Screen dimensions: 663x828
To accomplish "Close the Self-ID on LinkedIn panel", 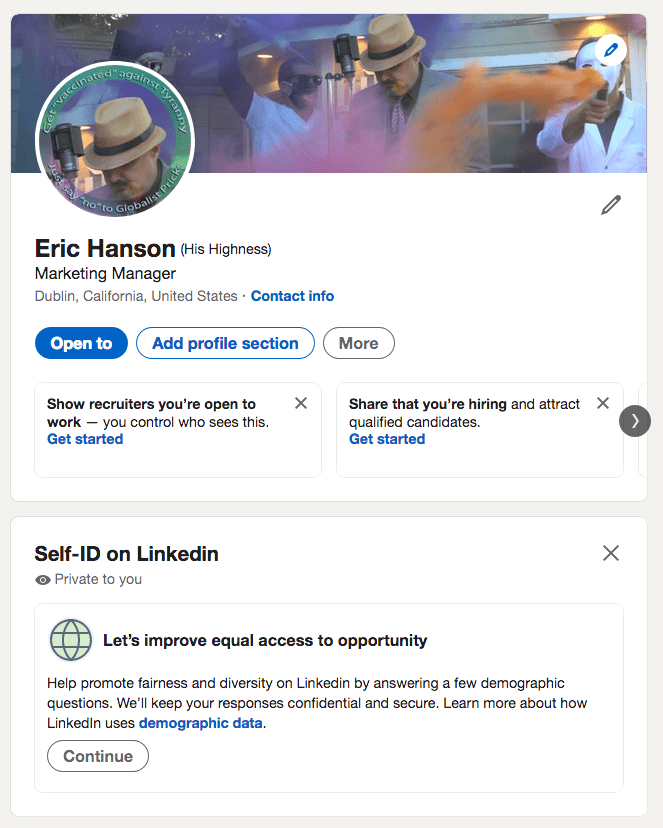I will point(611,553).
